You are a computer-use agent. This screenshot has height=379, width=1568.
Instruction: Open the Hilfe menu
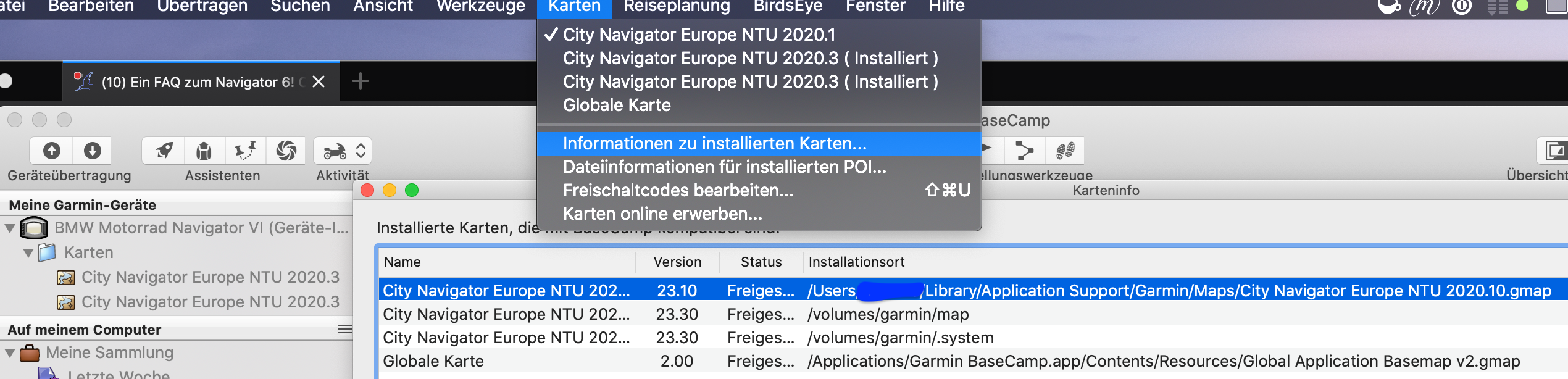click(947, 7)
